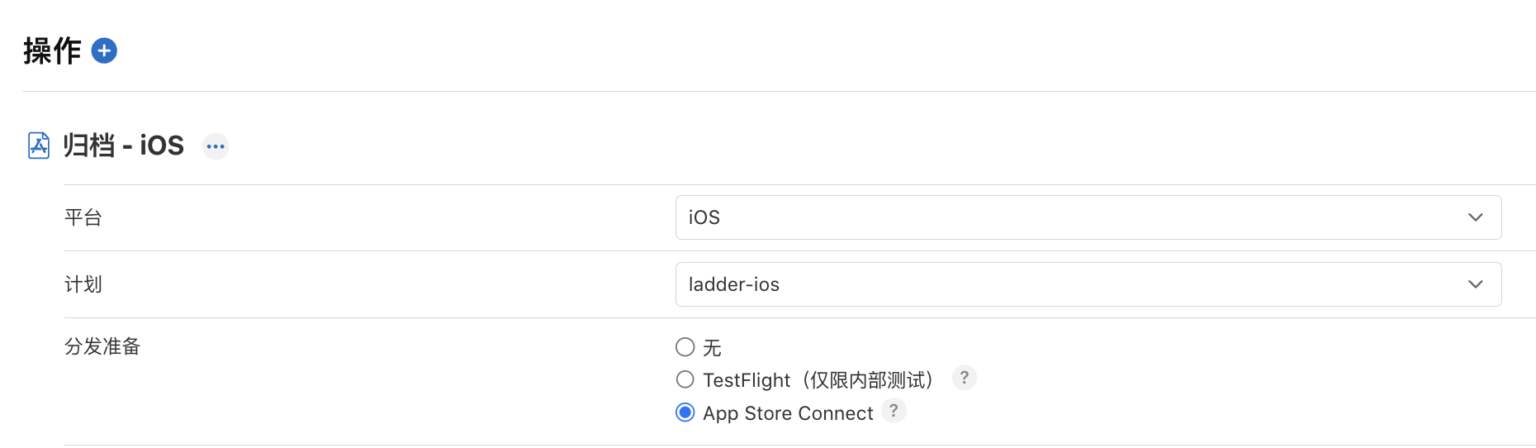Screen dimensions: 1536x448
Task: Click the App Store Connect option text
Action: [788, 413]
